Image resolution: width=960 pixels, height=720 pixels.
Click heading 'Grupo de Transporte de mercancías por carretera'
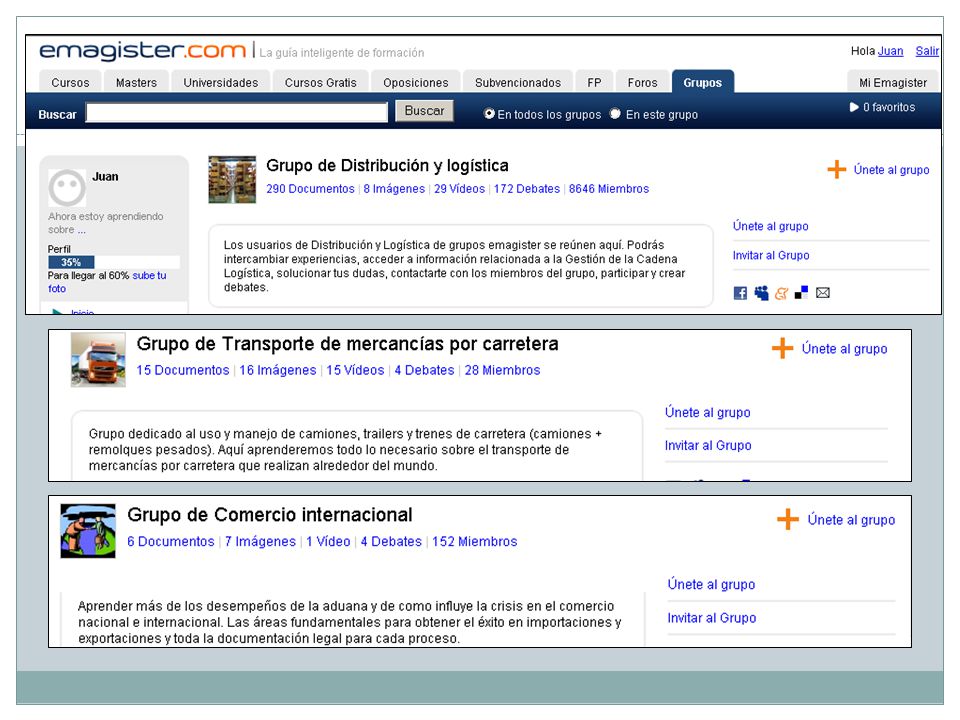(347, 343)
